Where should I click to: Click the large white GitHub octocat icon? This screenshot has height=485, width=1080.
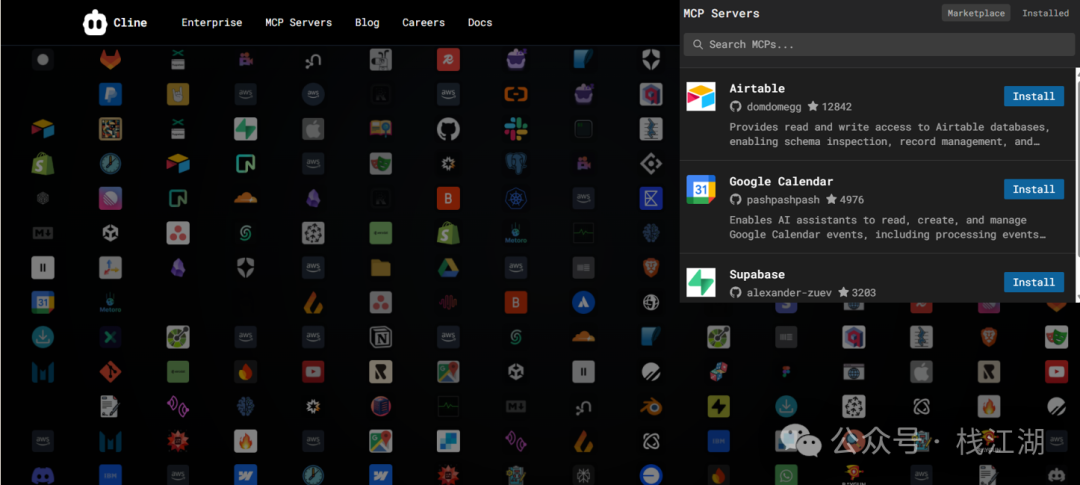point(448,128)
